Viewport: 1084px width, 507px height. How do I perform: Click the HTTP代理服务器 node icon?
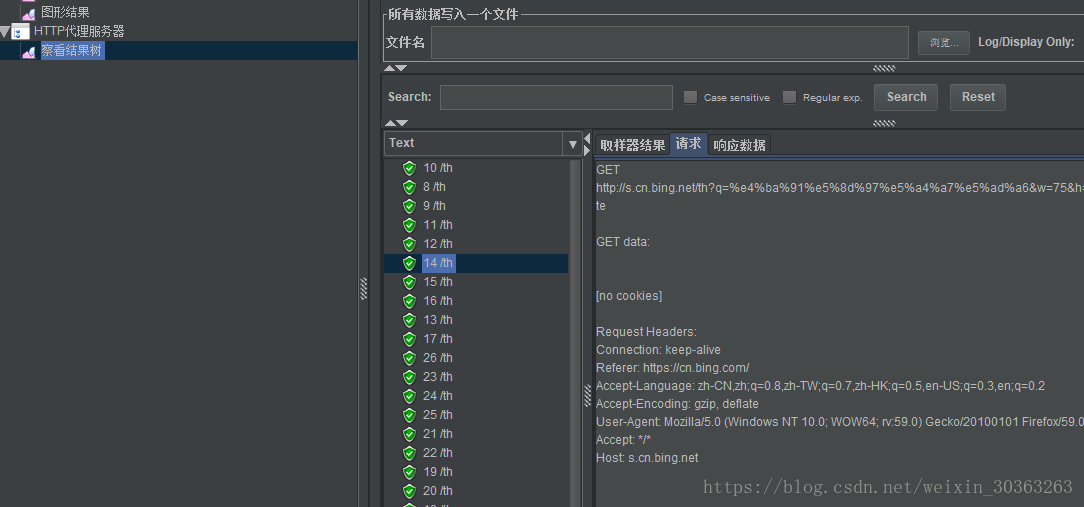(x=21, y=32)
